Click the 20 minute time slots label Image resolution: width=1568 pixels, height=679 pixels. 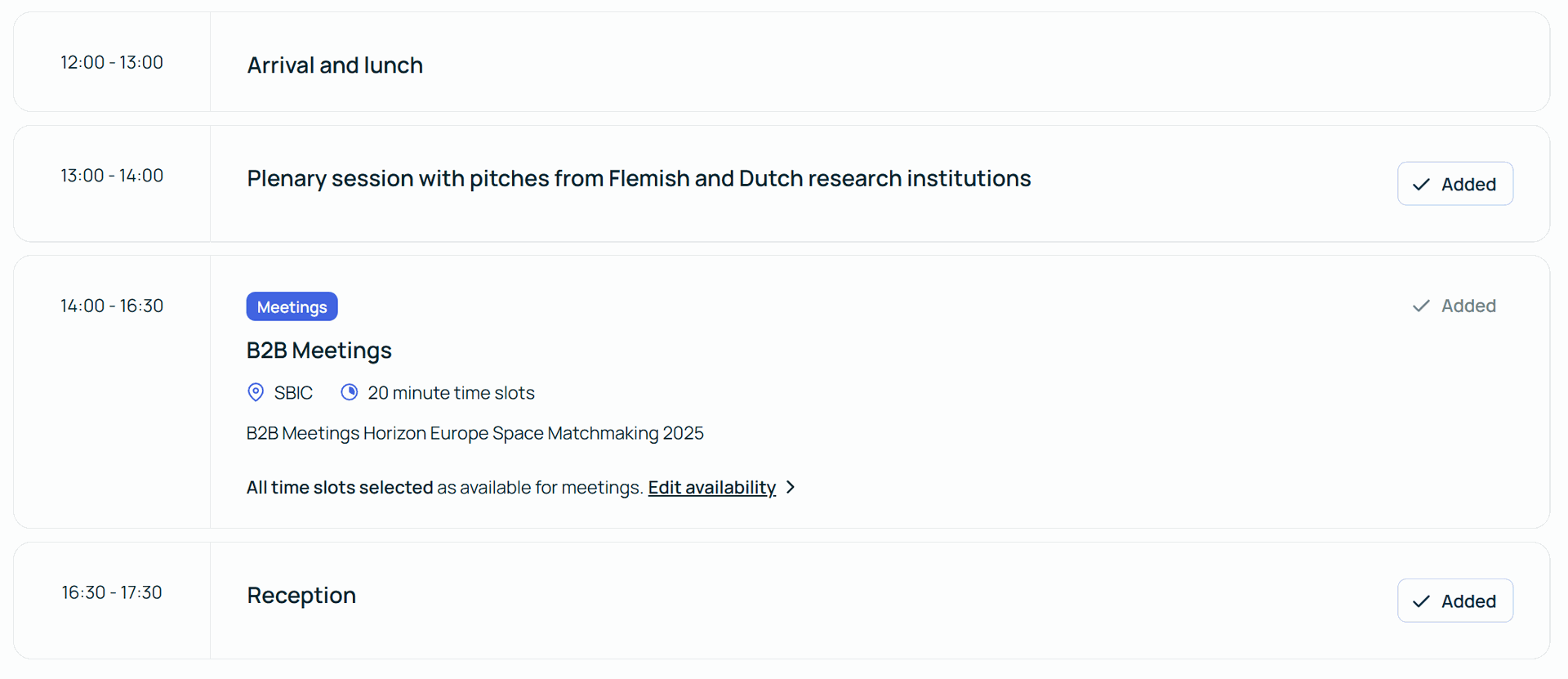click(451, 393)
